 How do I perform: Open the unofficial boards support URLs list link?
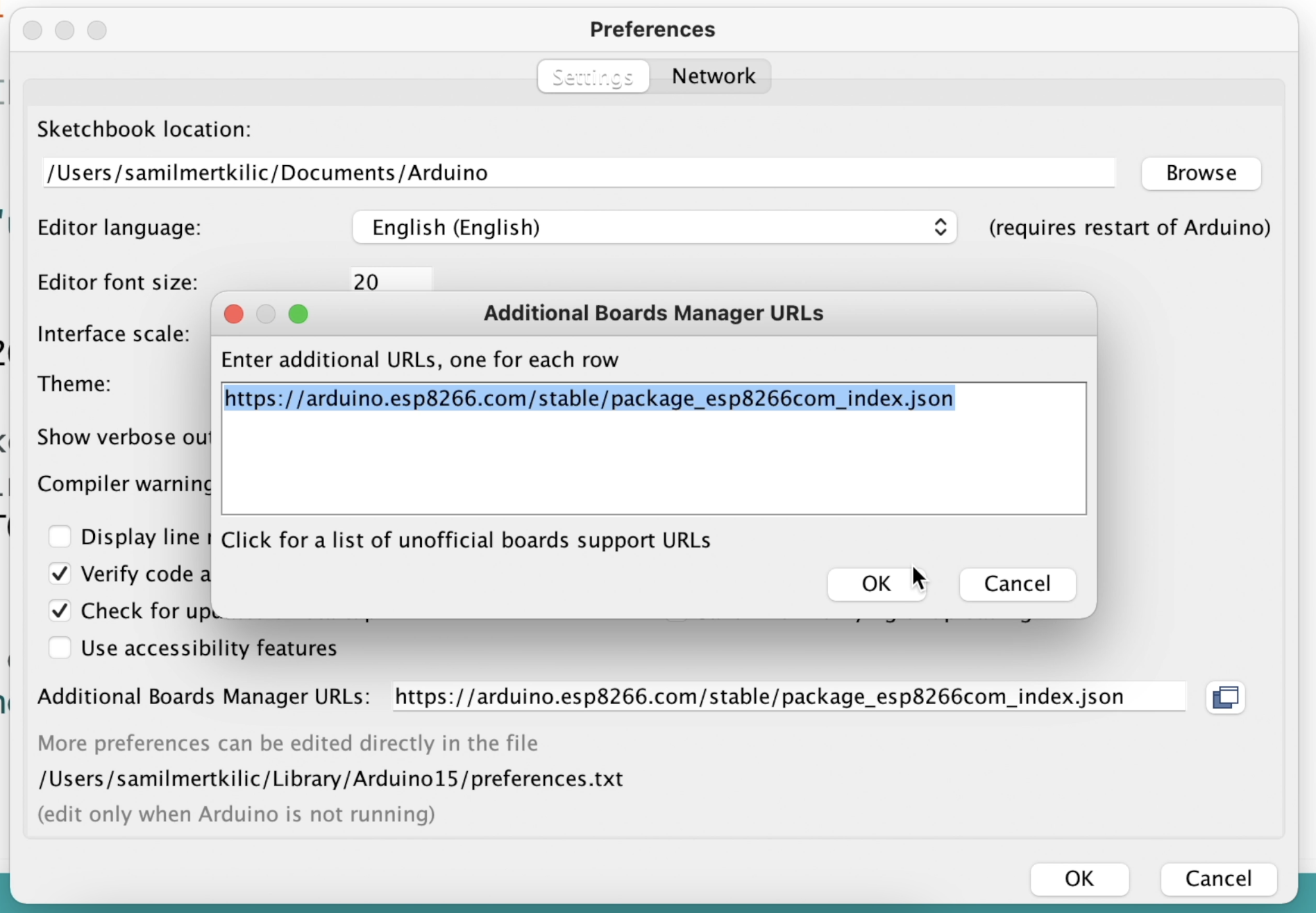click(465, 540)
